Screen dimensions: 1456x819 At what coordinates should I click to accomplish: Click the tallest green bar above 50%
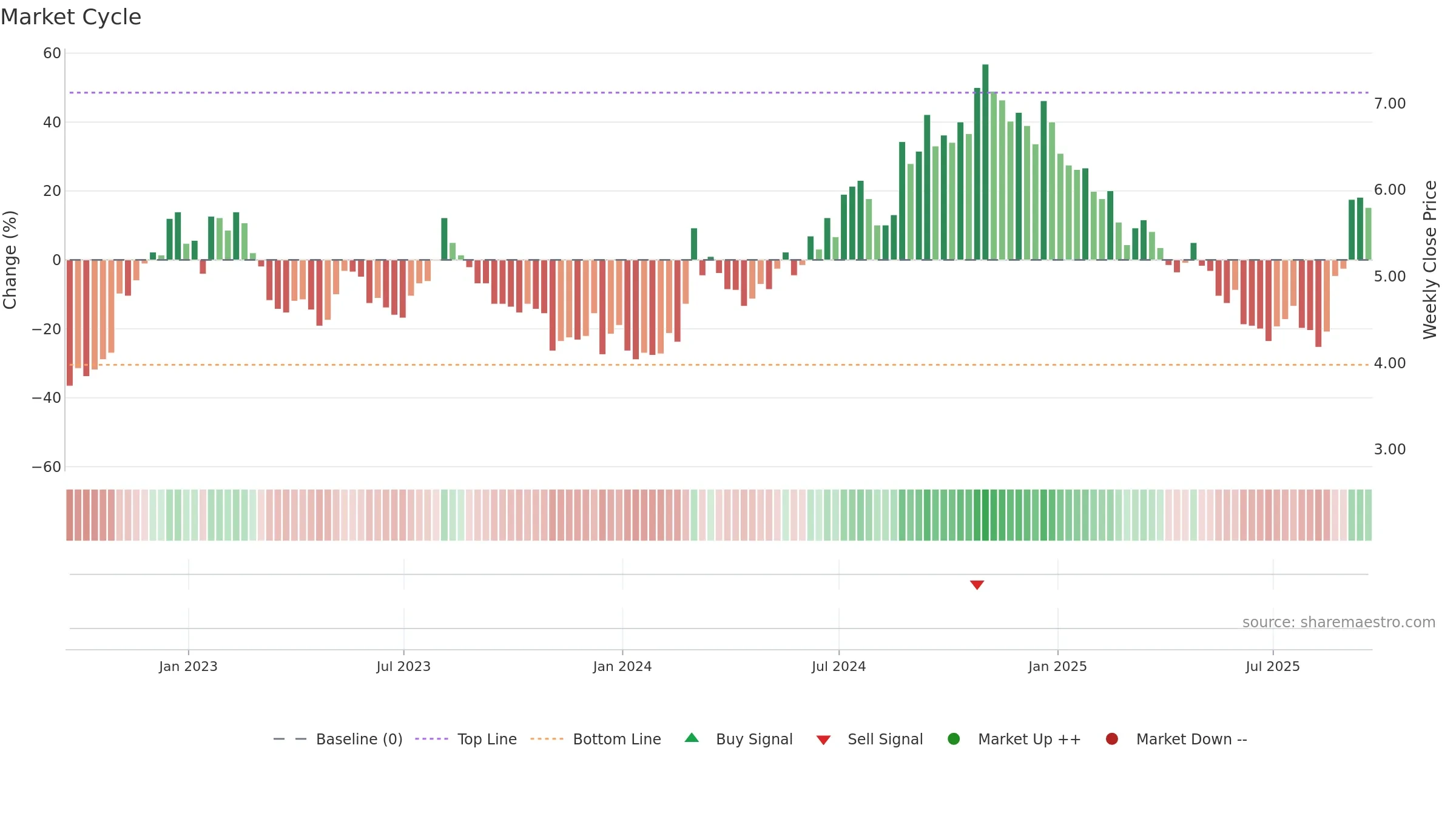pyautogui.click(x=985, y=162)
